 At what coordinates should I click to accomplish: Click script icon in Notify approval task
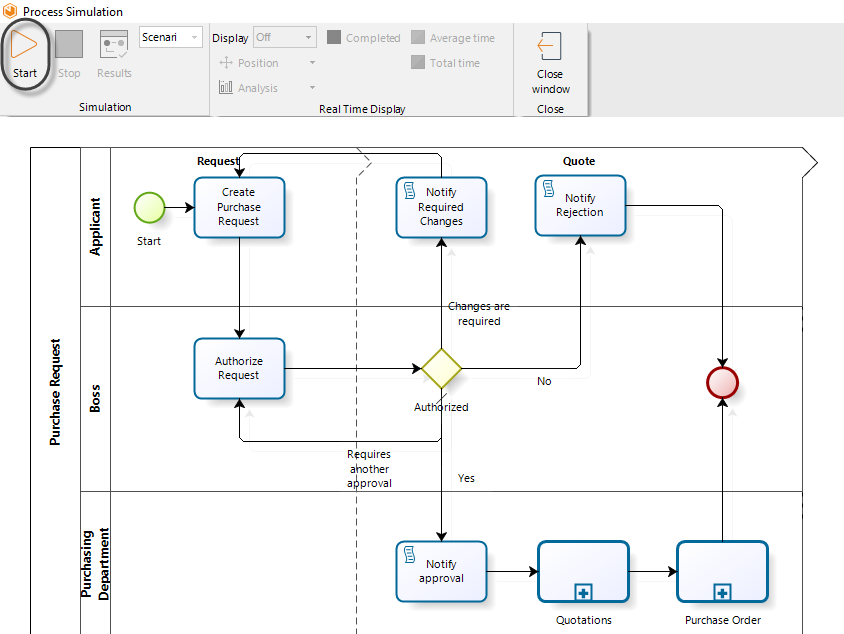point(410,554)
